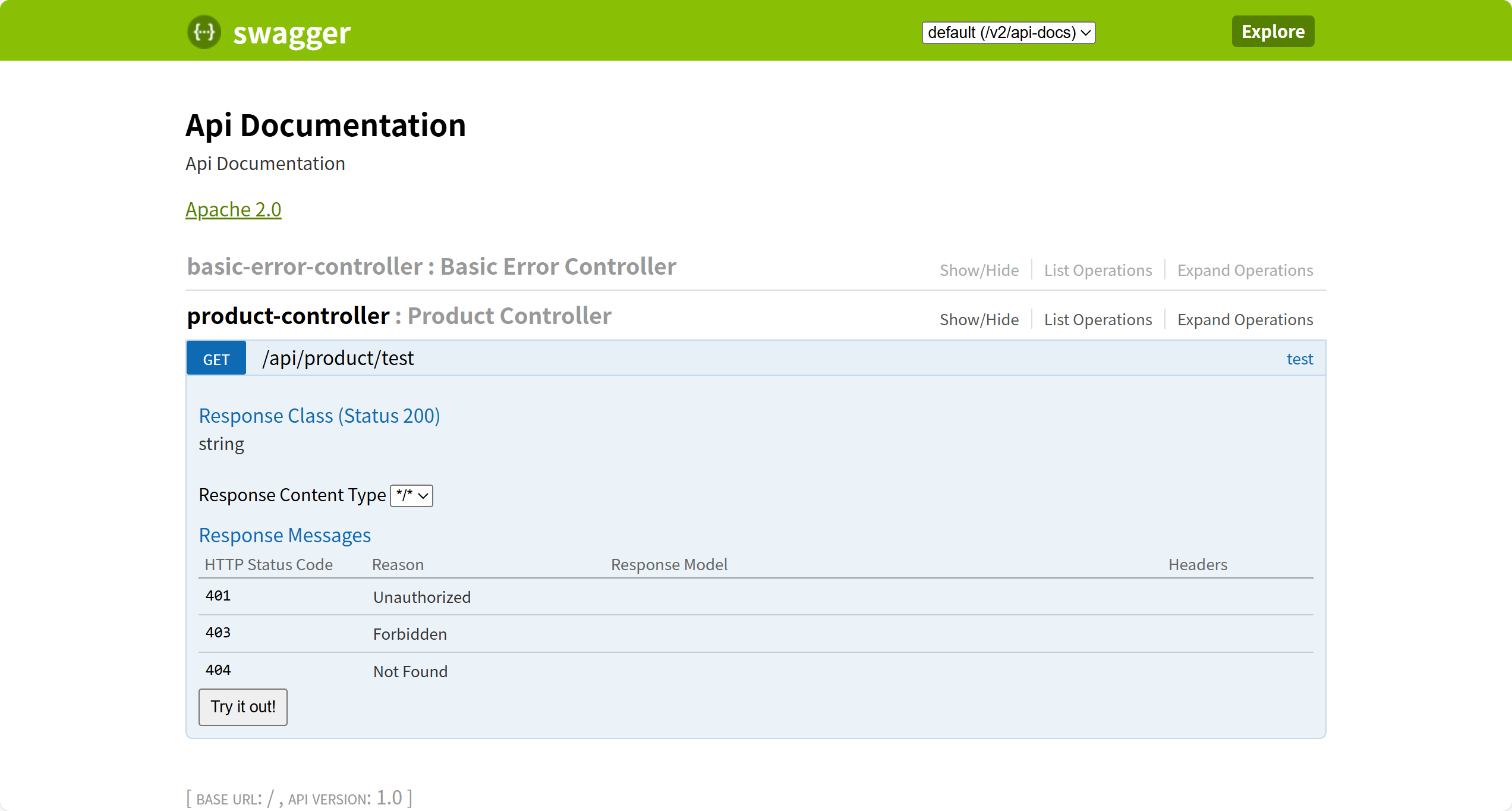Select the 404 Not Found response row

click(x=410, y=671)
